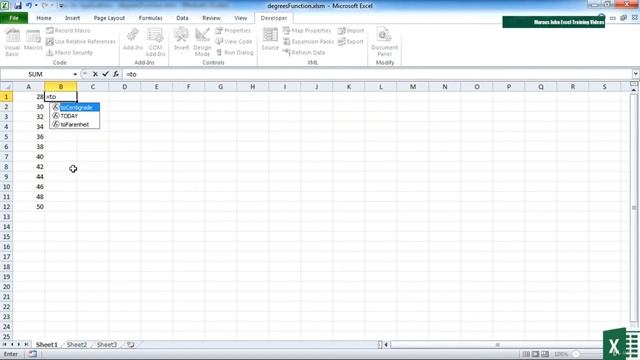The width and height of the screenshot is (640, 360).
Task: Open control Properties
Action: coord(233,31)
